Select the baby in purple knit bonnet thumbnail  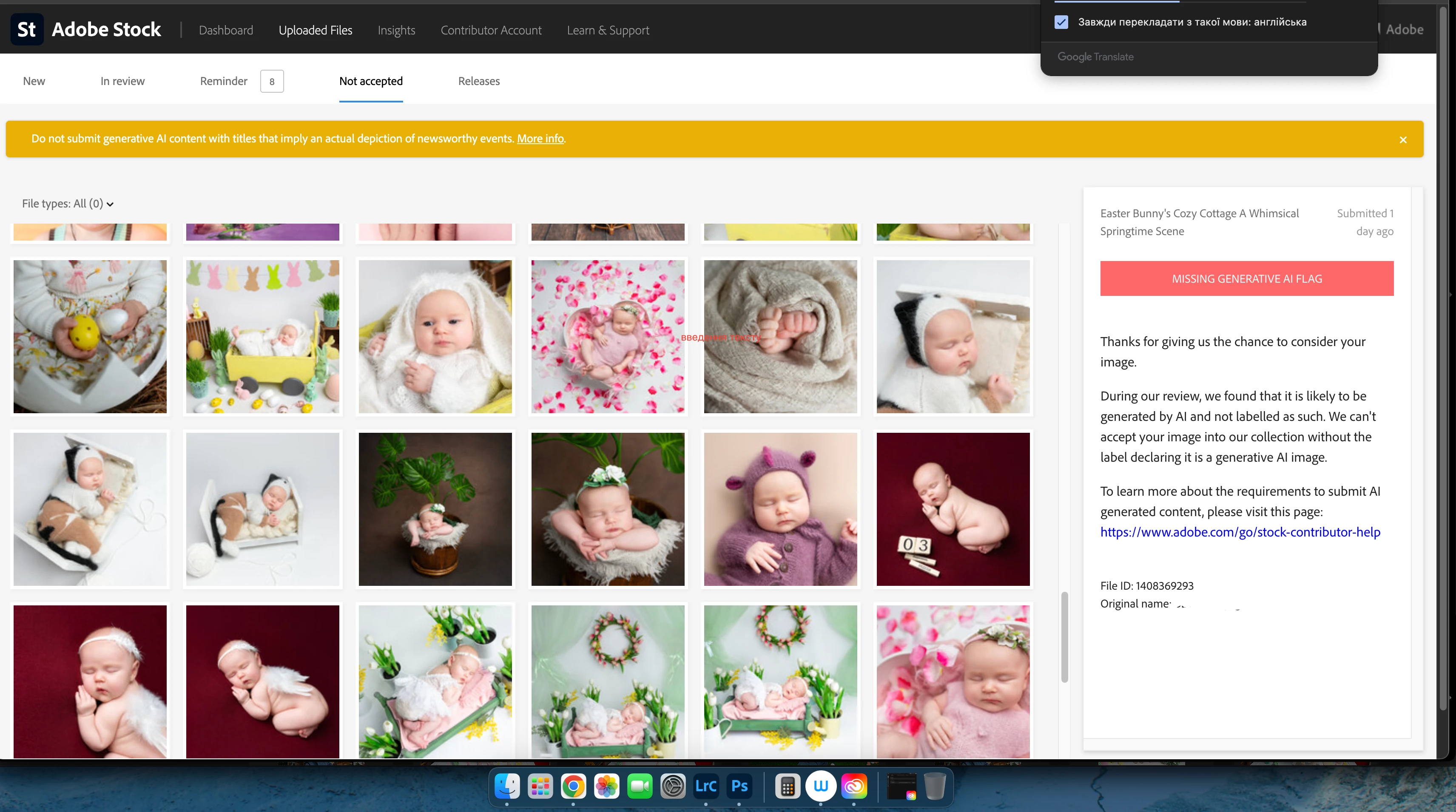coord(780,509)
